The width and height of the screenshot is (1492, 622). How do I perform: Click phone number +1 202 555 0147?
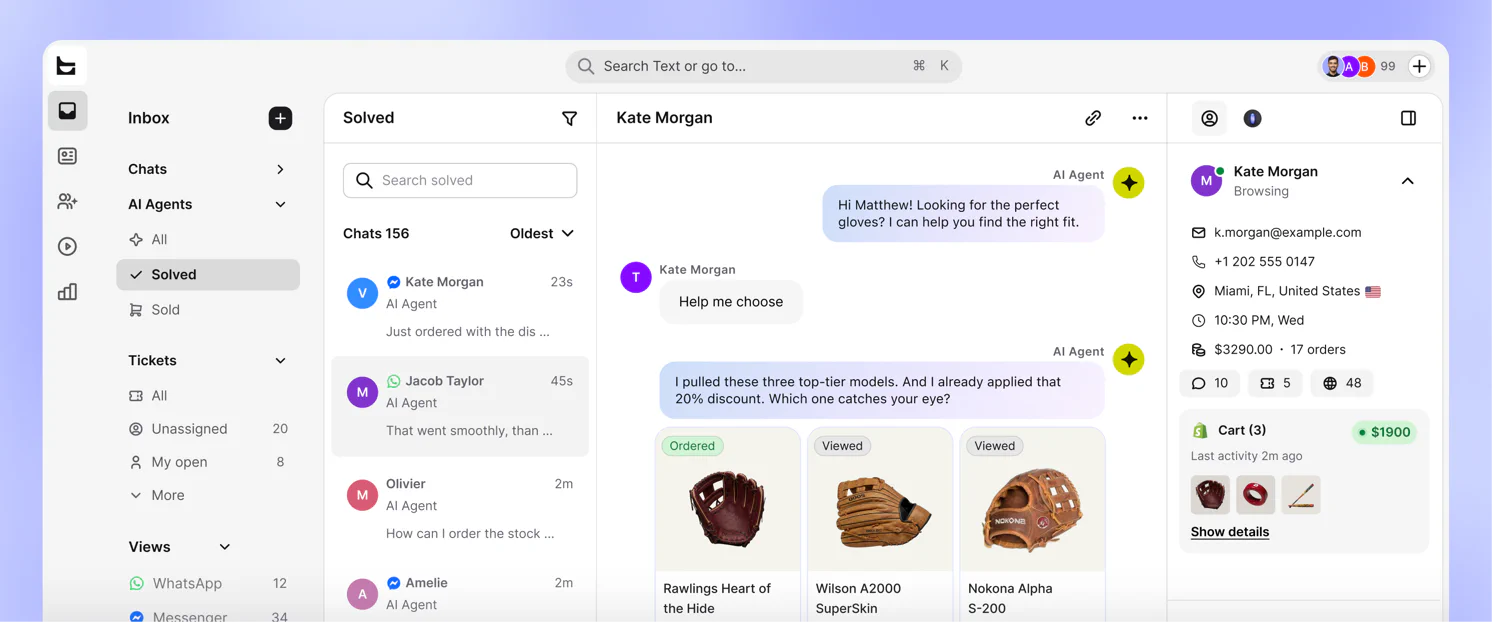(1264, 262)
